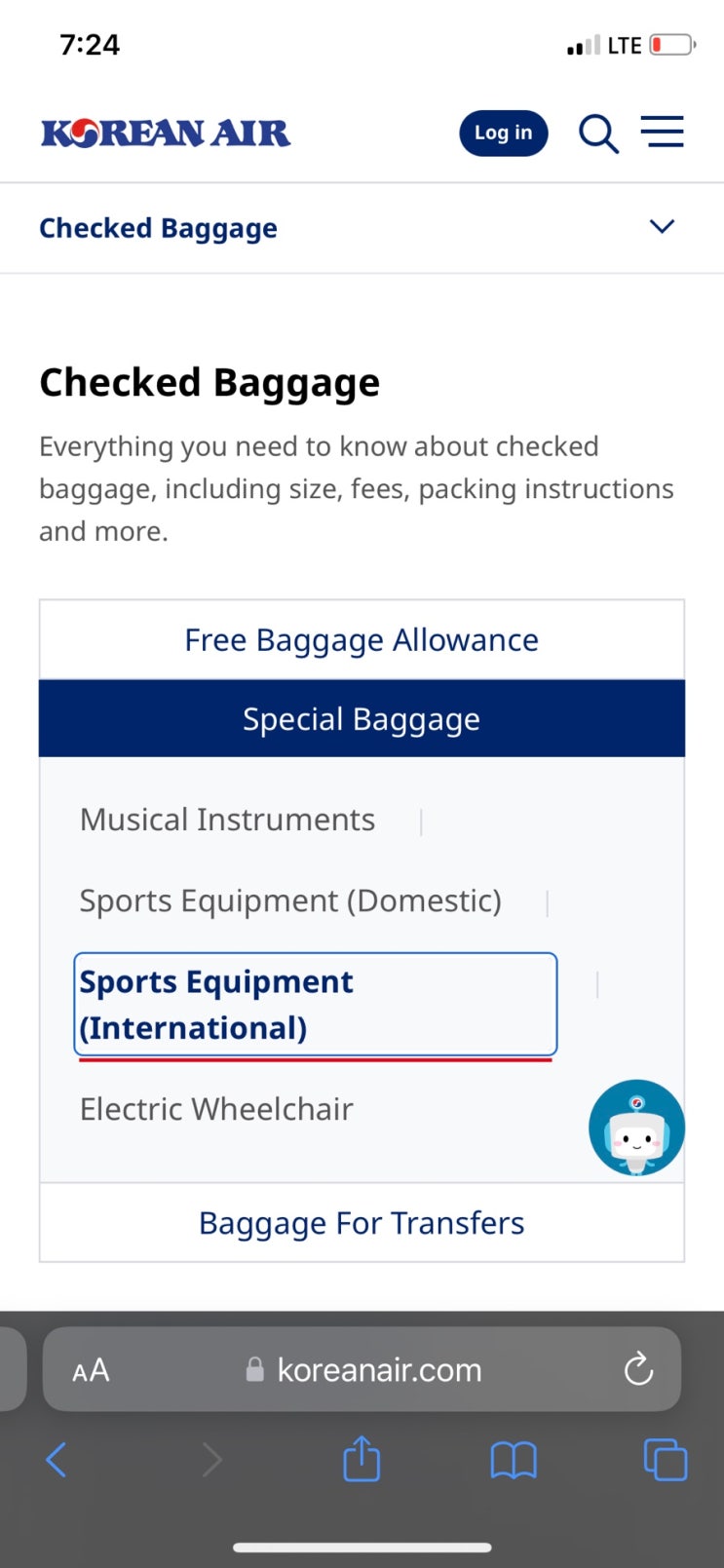Click the Korean Air logo
This screenshot has width=724, height=1568.
click(x=166, y=134)
